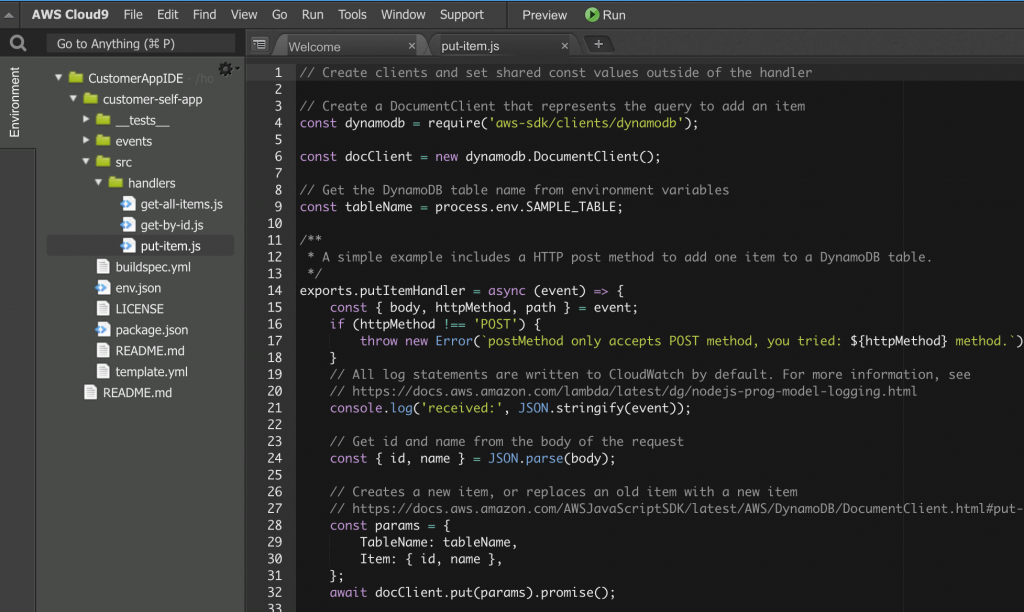Collapse the handlers folder

(x=99, y=183)
